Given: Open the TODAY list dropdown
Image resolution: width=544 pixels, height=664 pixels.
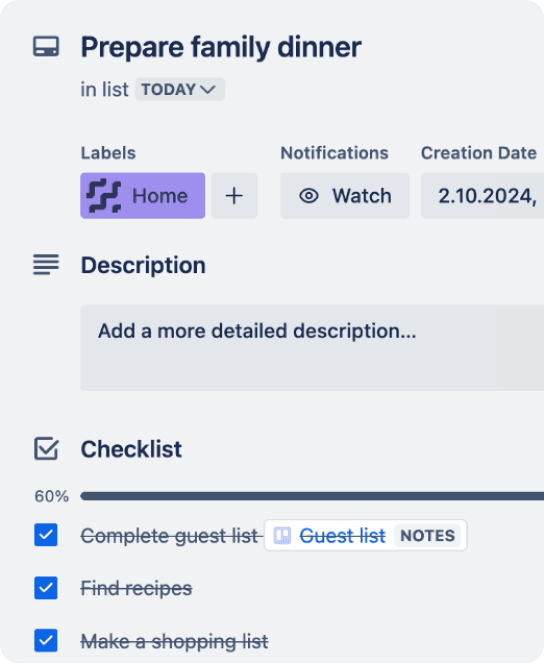Looking at the screenshot, I should click(x=180, y=89).
